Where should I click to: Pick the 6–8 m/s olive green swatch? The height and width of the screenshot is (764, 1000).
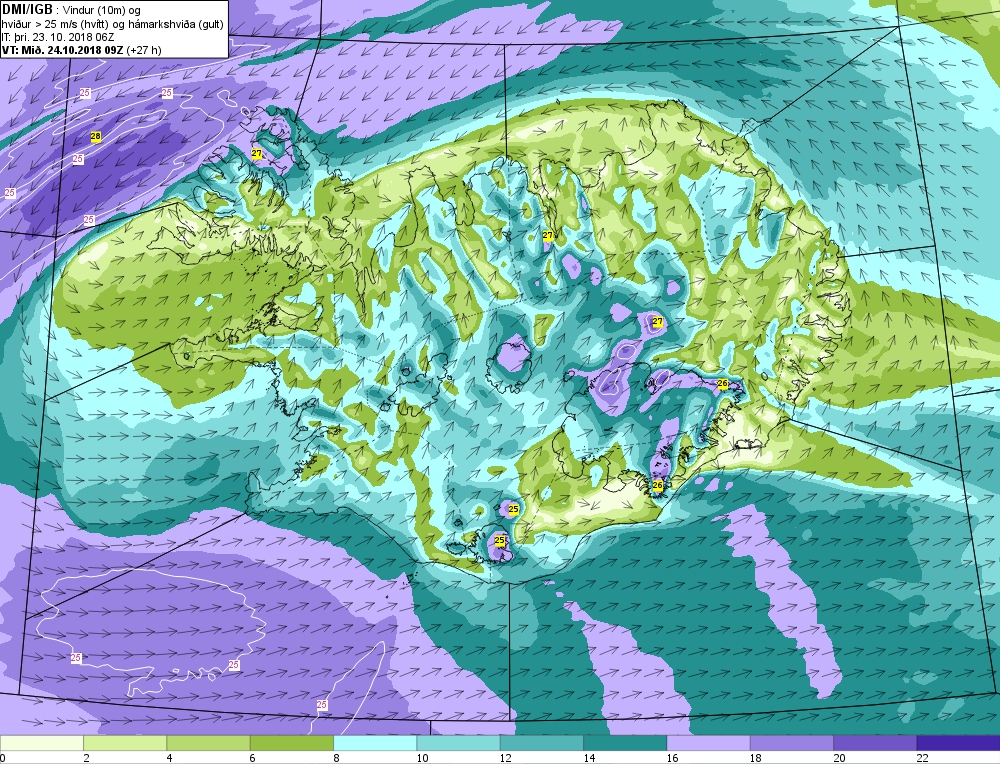click(292, 743)
